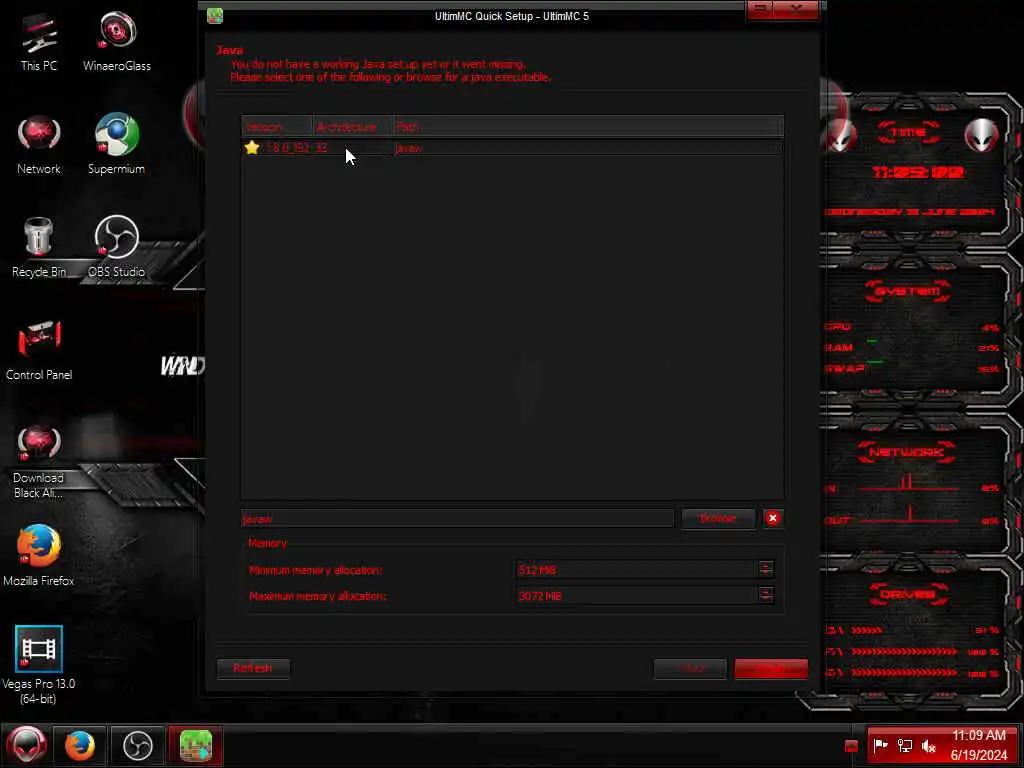
Task: Open This PC desktop icon
Action: (x=39, y=42)
